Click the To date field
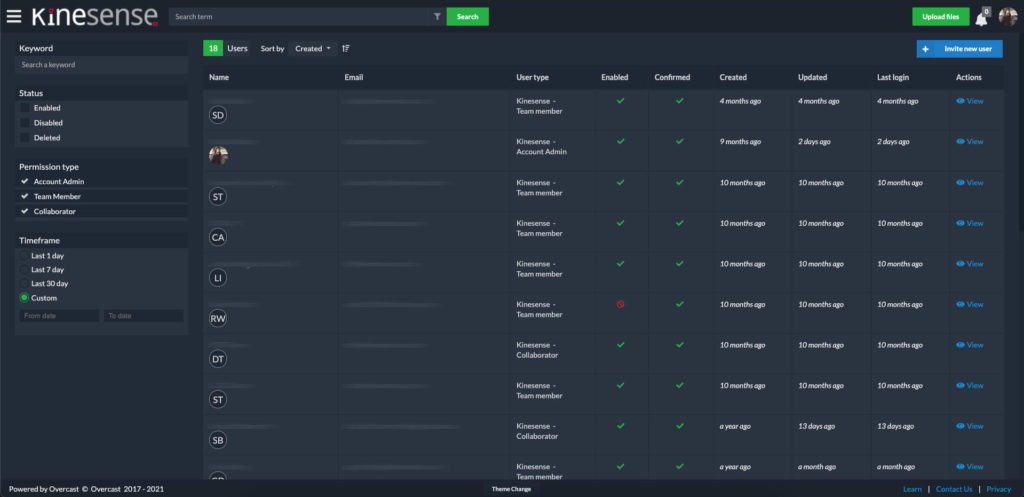Image resolution: width=1024 pixels, height=497 pixels. point(143,315)
